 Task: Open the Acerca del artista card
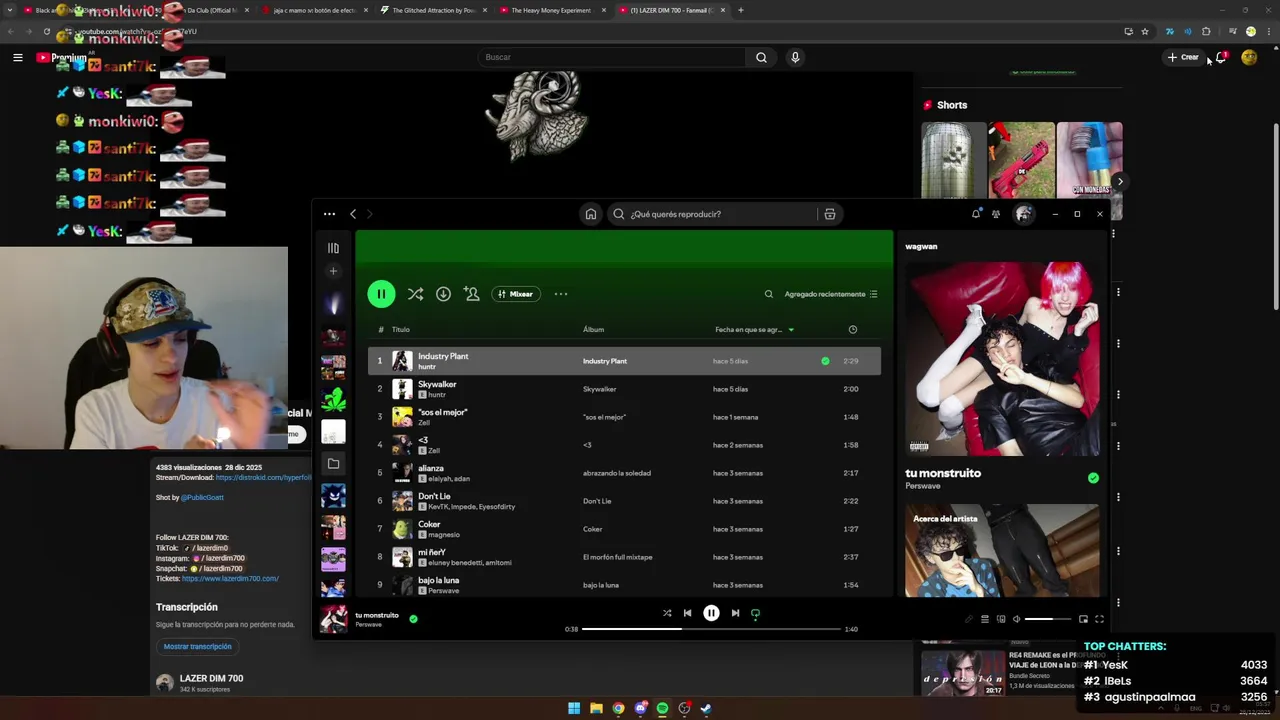pos(1002,550)
